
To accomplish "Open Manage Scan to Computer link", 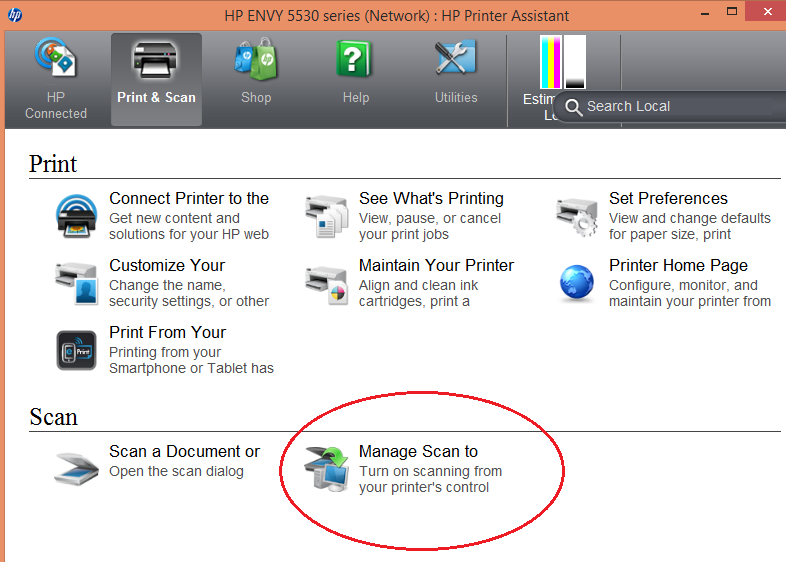I will point(418,451).
